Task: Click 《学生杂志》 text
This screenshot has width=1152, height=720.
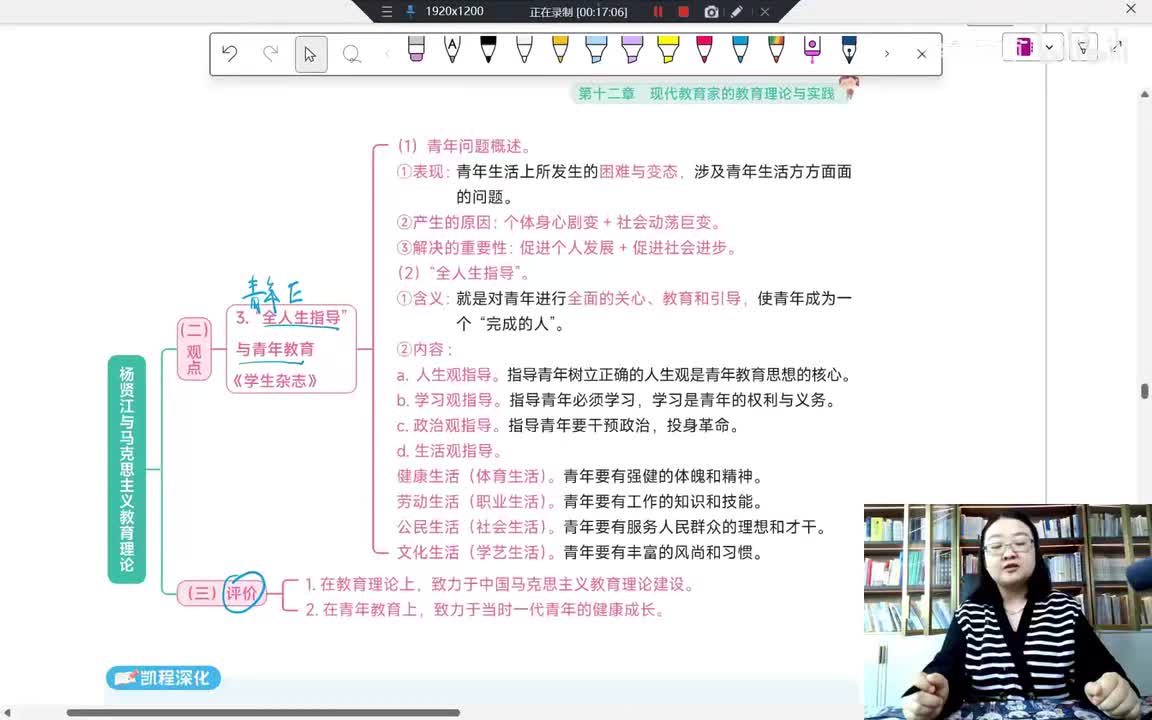Action: click(x=275, y=381)
